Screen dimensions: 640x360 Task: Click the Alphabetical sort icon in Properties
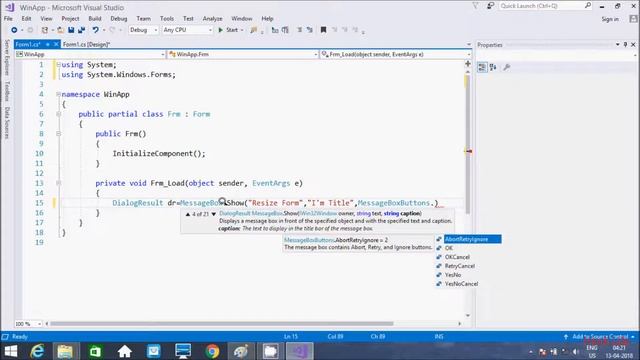tap(493, 67)
